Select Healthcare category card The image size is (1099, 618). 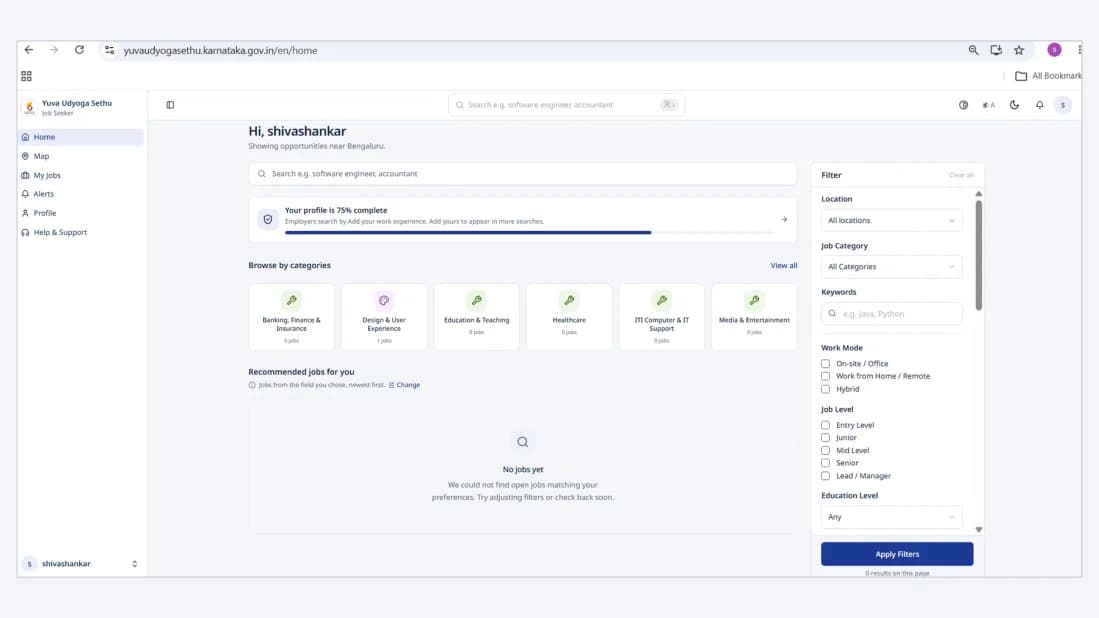tap(569, 317)
